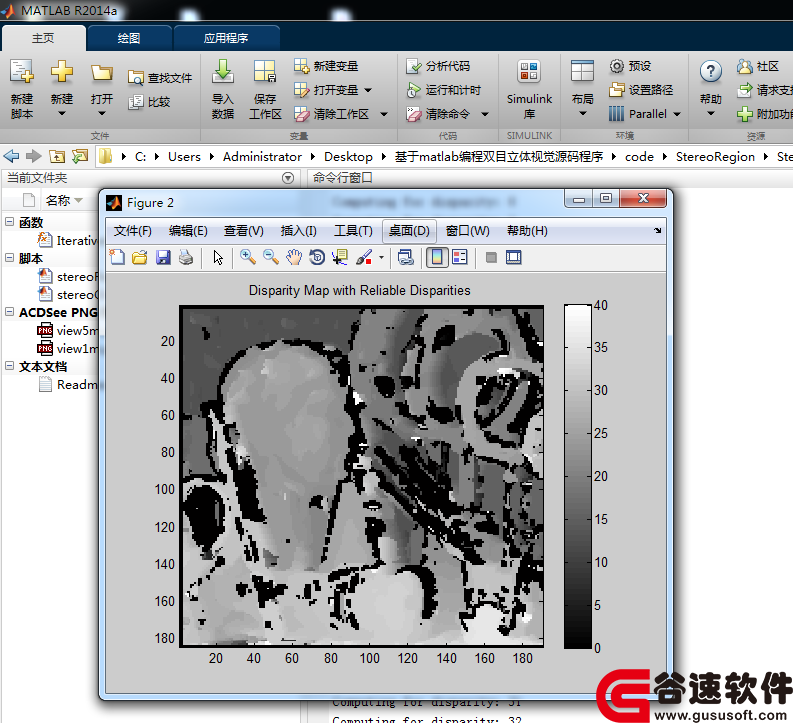The height and width of the screenshot is (723, 793).
Task: Click New Variable (新建变量)
Action: click(326, 66)
